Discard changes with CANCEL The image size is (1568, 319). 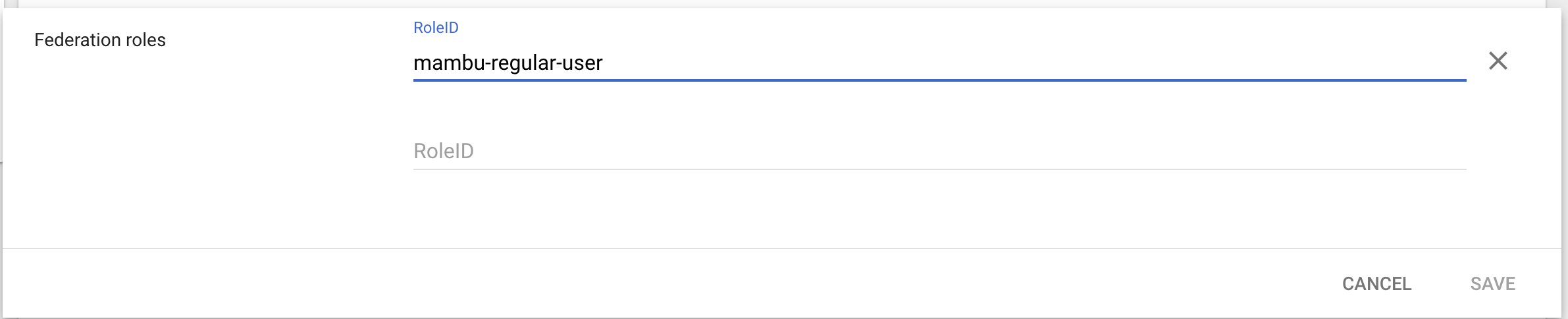coord(1376,283)
